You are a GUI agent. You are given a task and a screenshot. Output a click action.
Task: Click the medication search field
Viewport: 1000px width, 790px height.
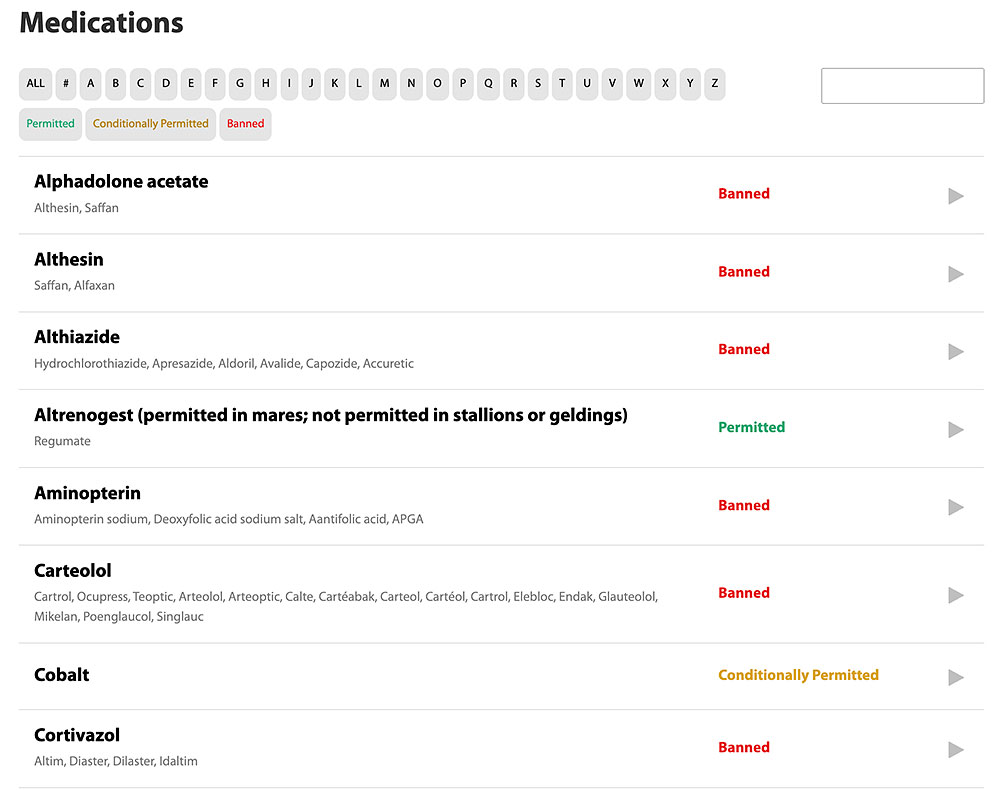902,86
